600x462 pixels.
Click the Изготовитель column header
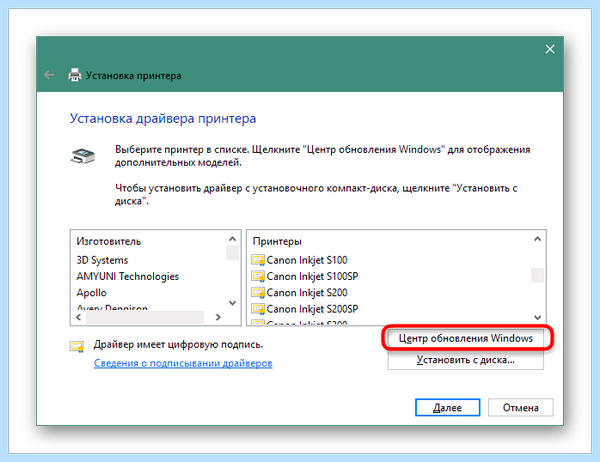[109, 241]
